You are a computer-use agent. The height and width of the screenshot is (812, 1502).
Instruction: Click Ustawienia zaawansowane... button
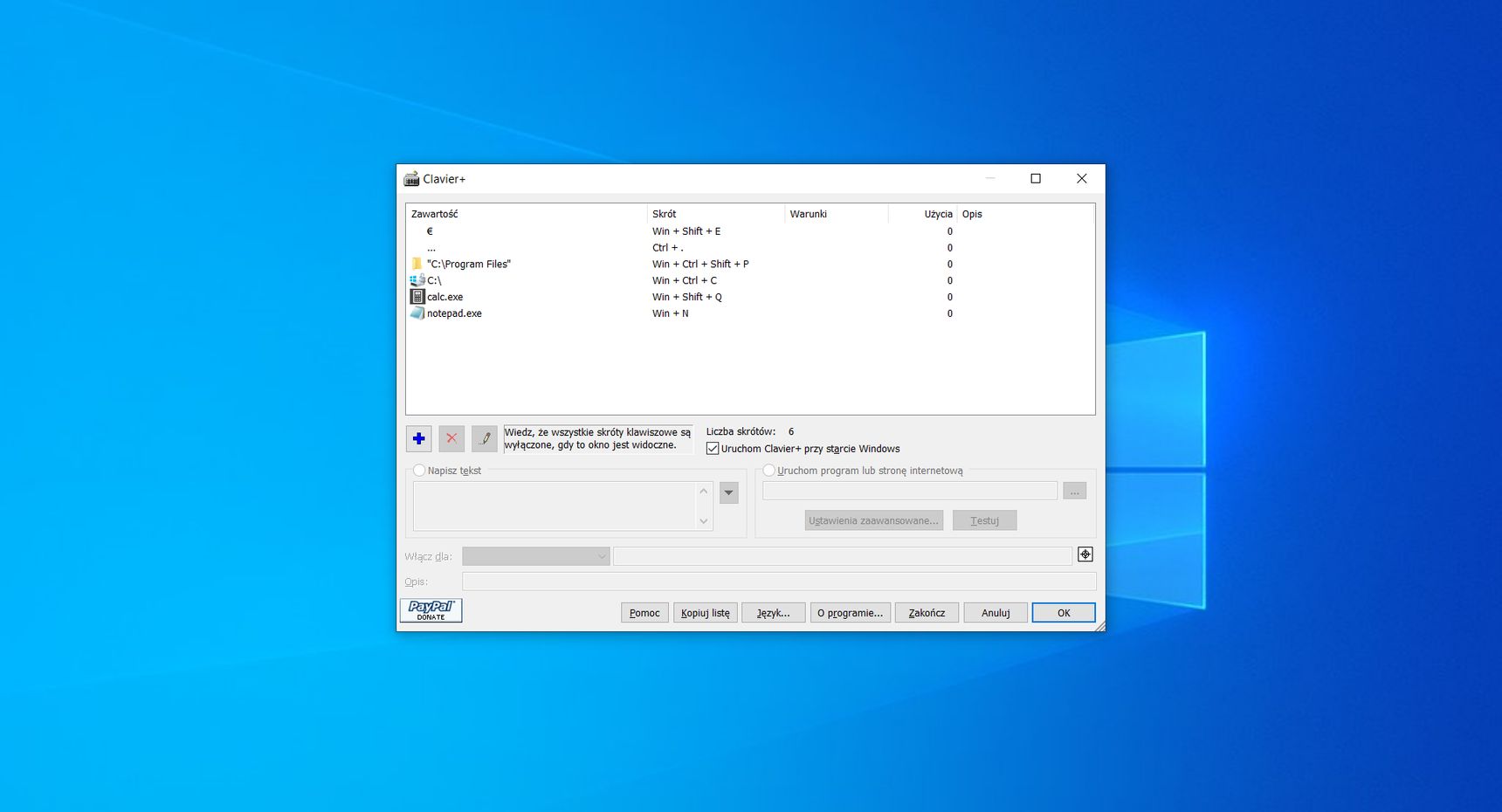tap(874, 520)
